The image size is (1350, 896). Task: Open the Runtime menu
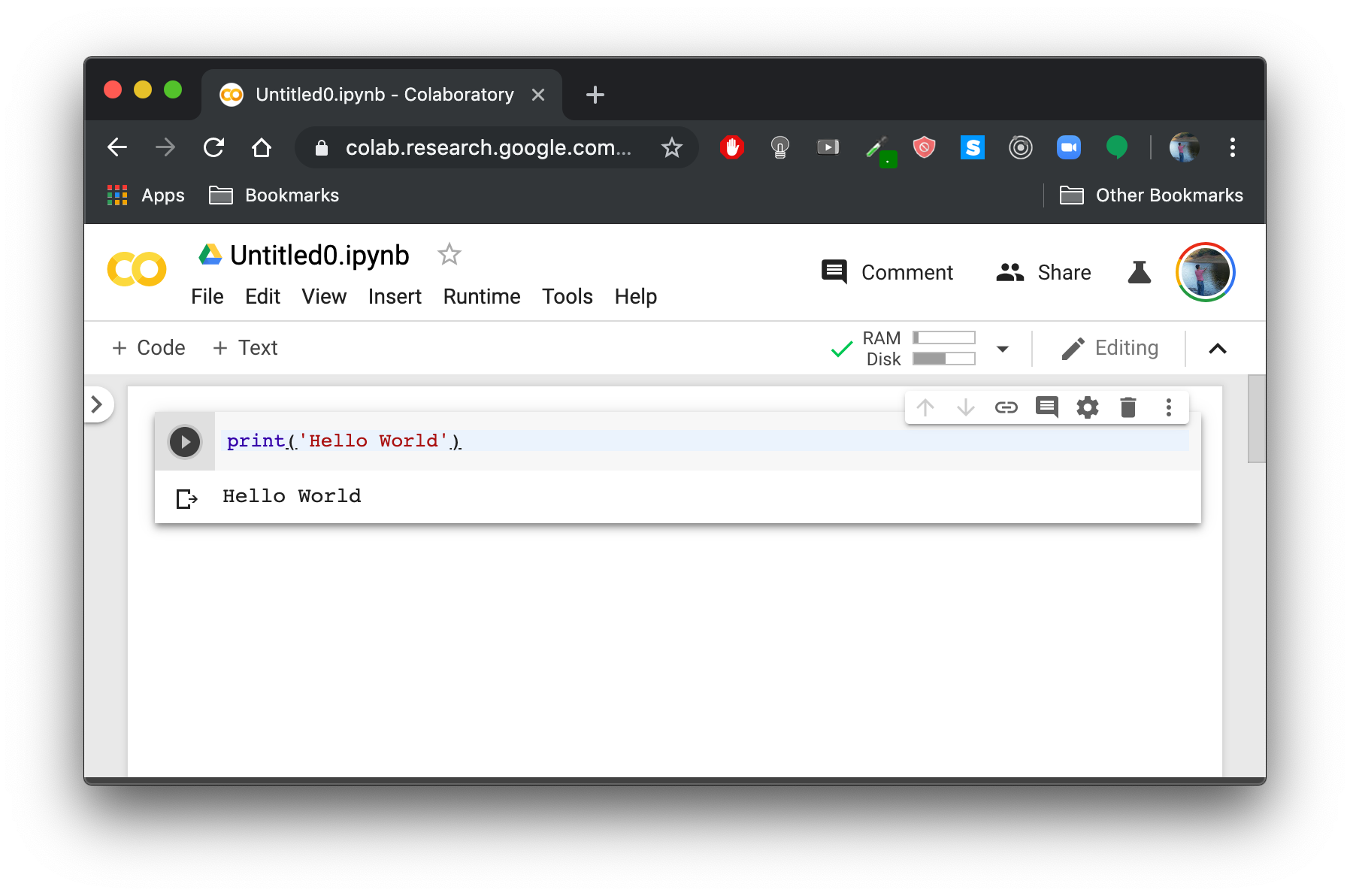tap(482, 297)
